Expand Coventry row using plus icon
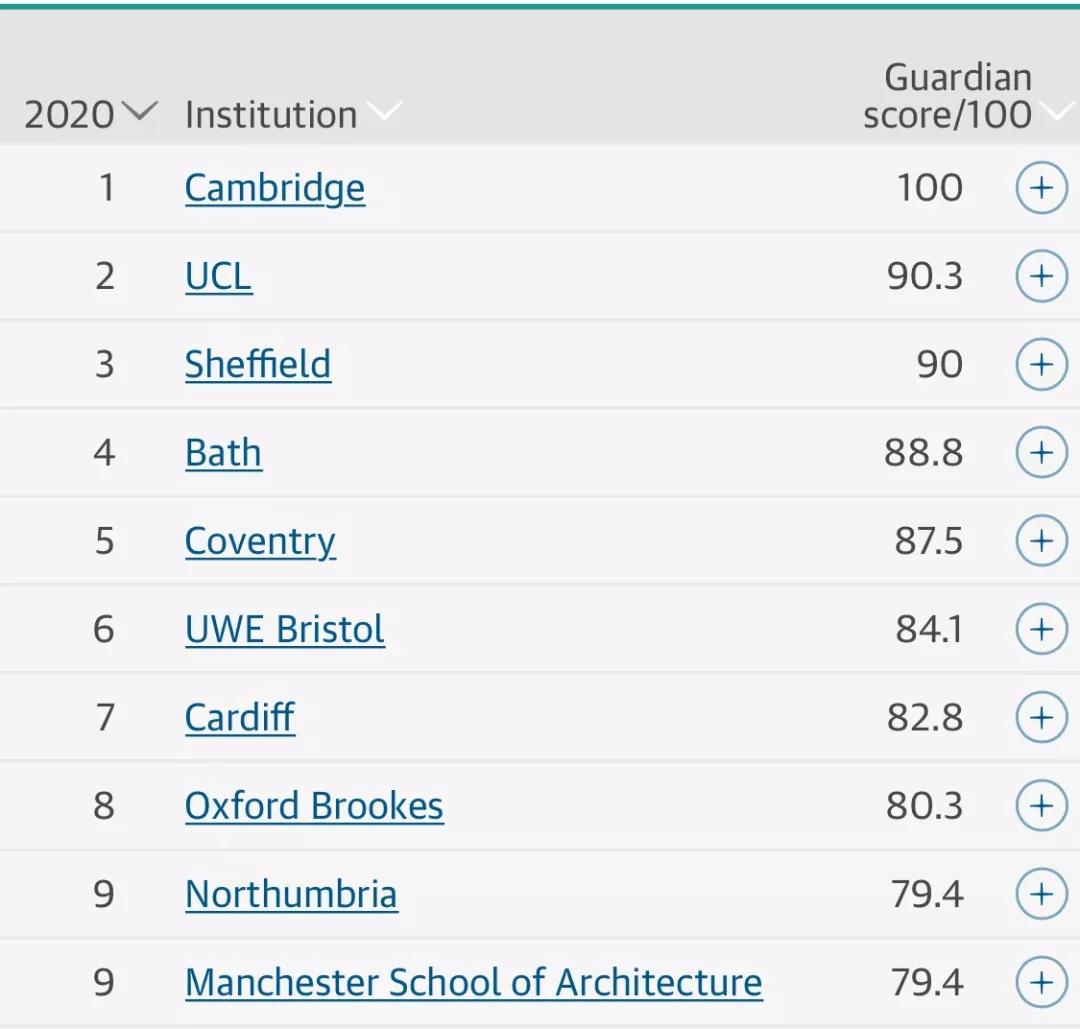Image resolution: width=1080 pixels, height=1029 pixels. 1041,541
